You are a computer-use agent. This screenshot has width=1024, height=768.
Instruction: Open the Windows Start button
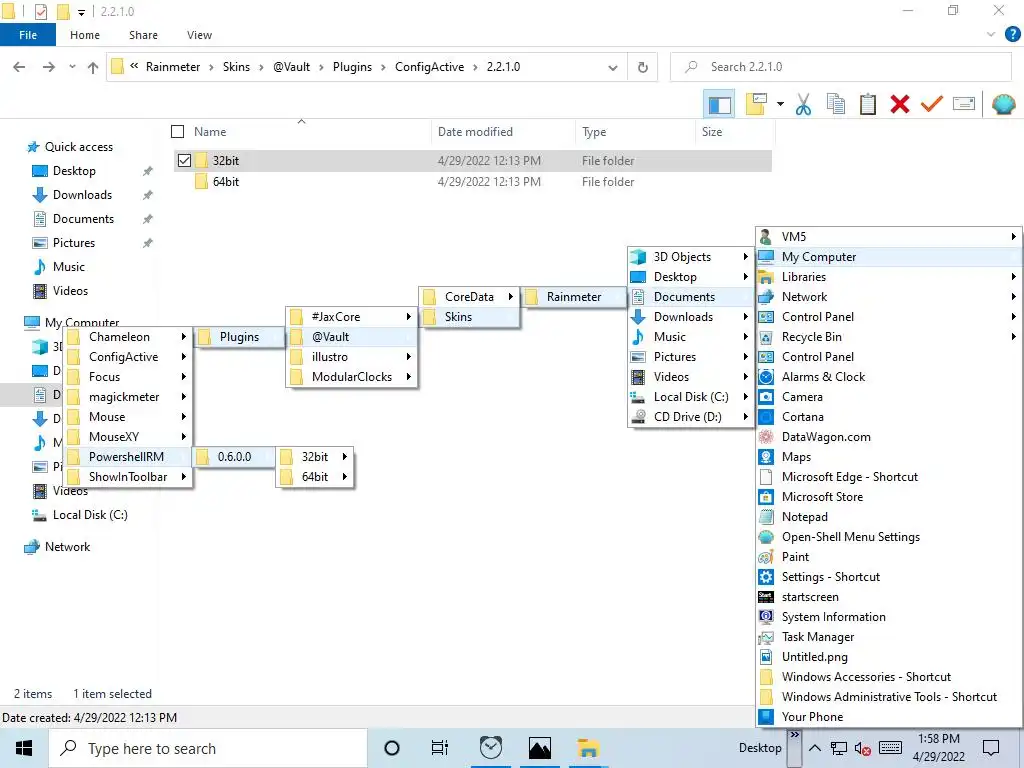[24, 748]
